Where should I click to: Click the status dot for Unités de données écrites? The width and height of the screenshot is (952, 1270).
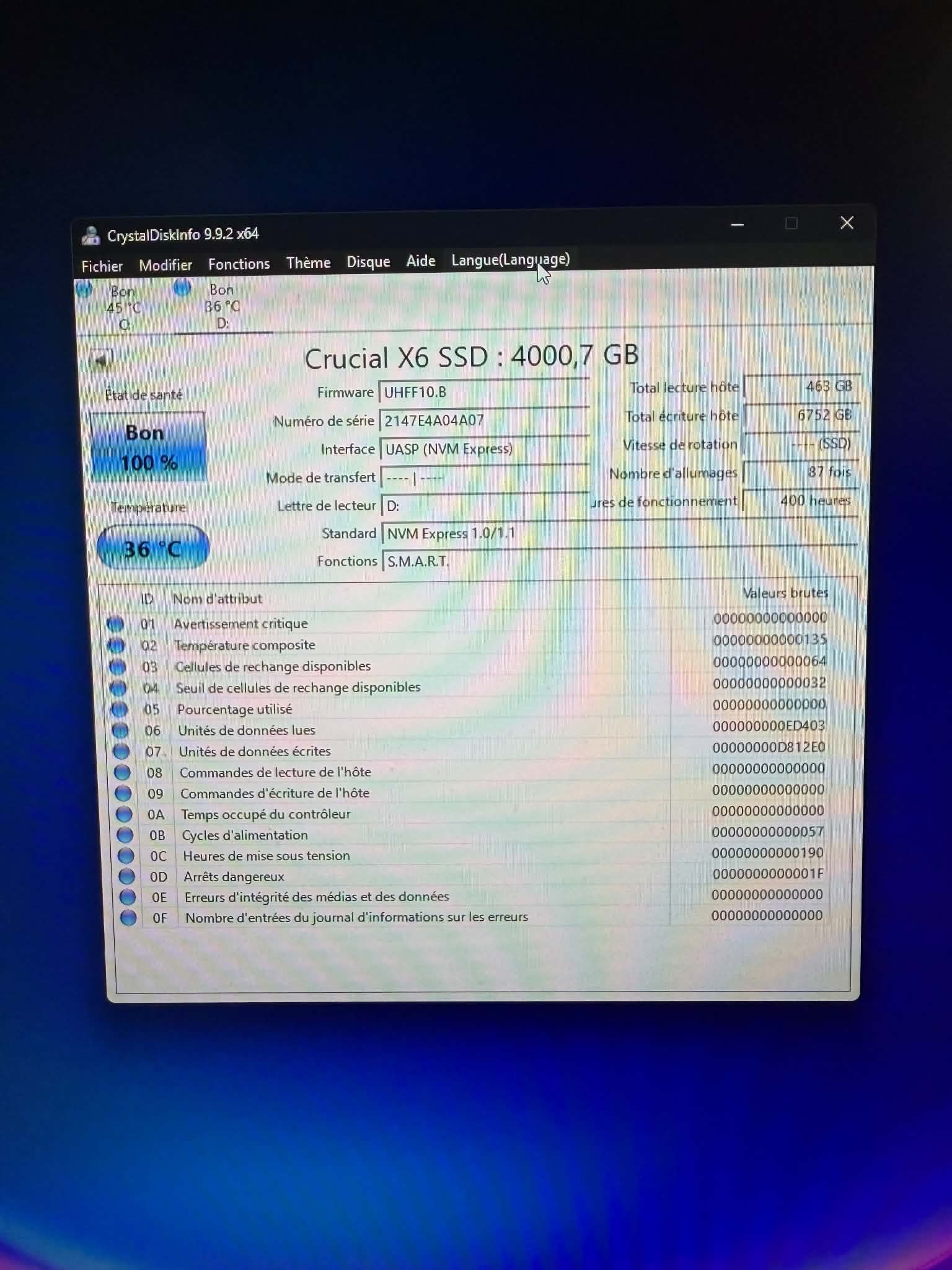(x=121, y=752)
